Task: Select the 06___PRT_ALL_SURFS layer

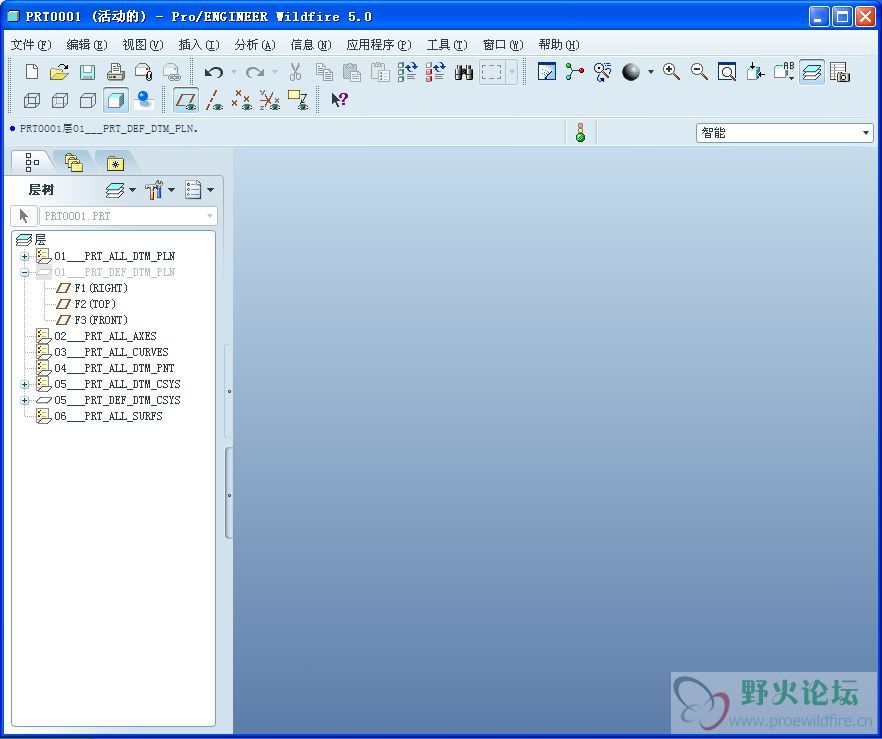Action: pos(99,417)
